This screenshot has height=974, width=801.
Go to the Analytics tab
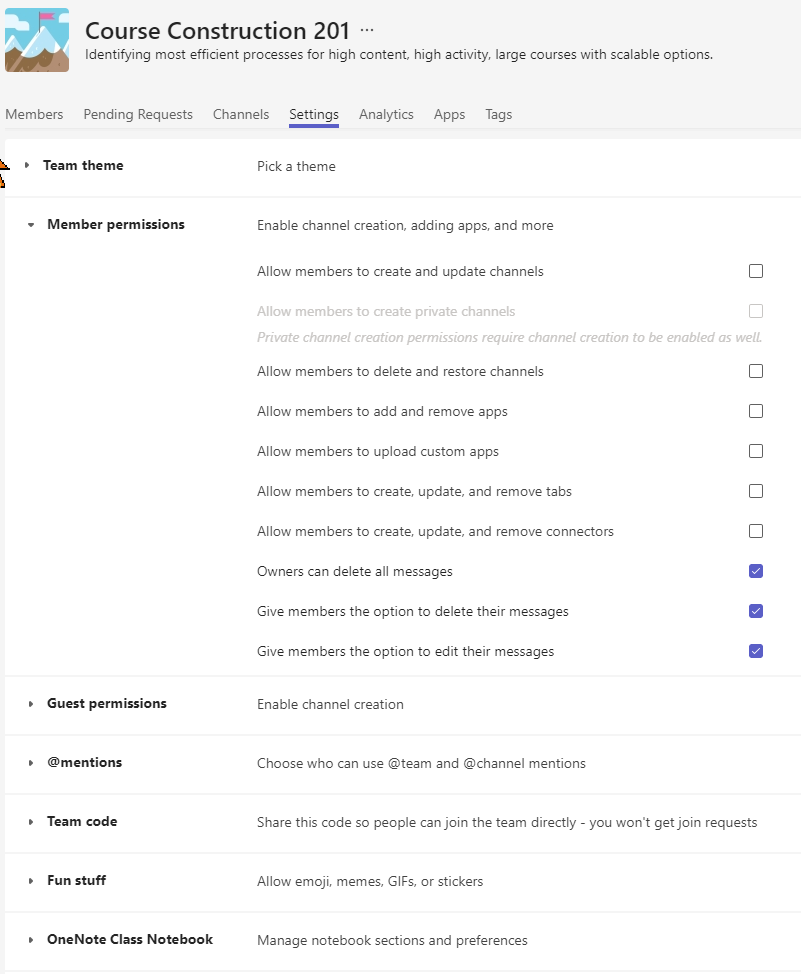tap(386, 114)
